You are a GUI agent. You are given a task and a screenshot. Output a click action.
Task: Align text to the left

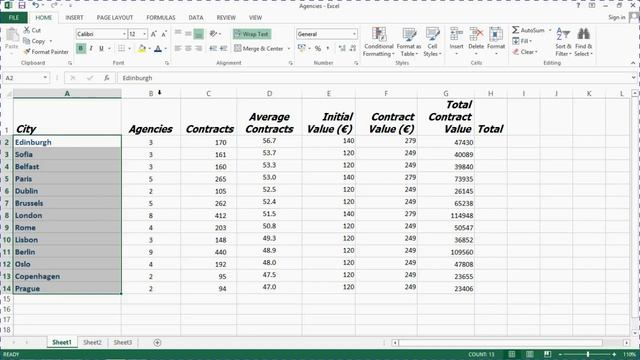(178, 49)
